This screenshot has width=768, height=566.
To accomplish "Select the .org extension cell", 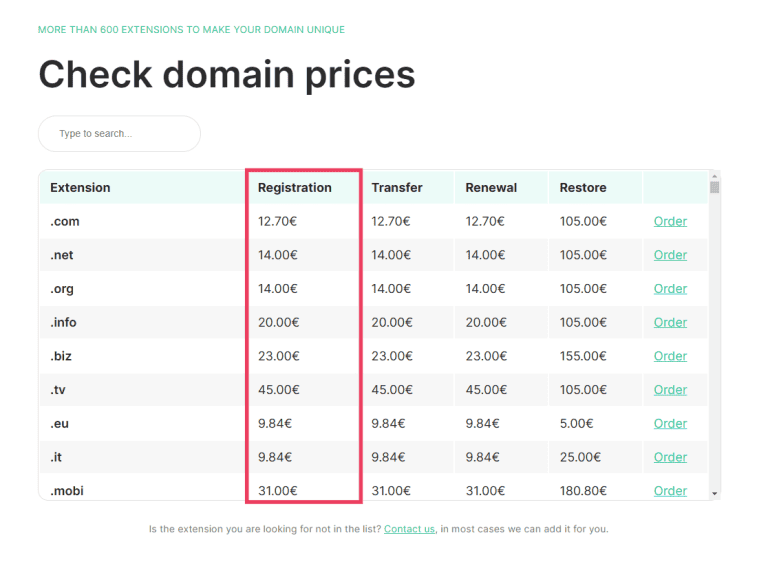I will tap(142, 289).
